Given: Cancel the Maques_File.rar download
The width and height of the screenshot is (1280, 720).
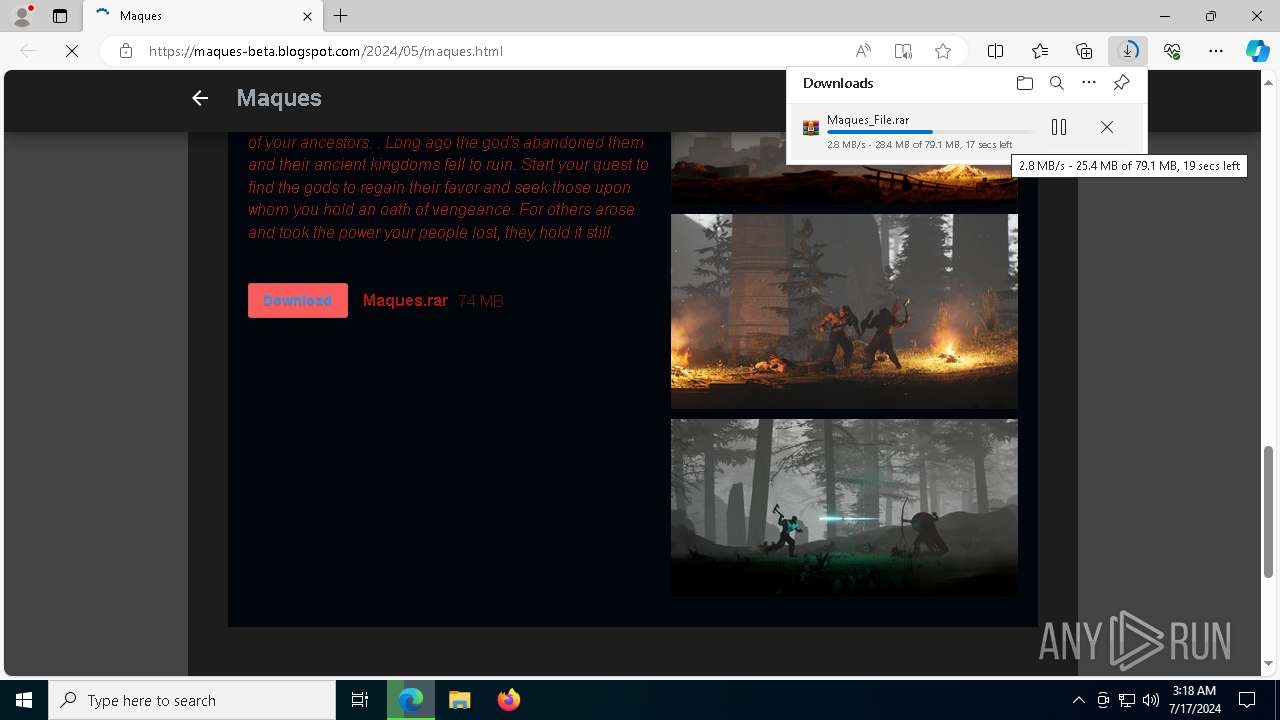Looking at the screenshot, I should coord(1107,127).
